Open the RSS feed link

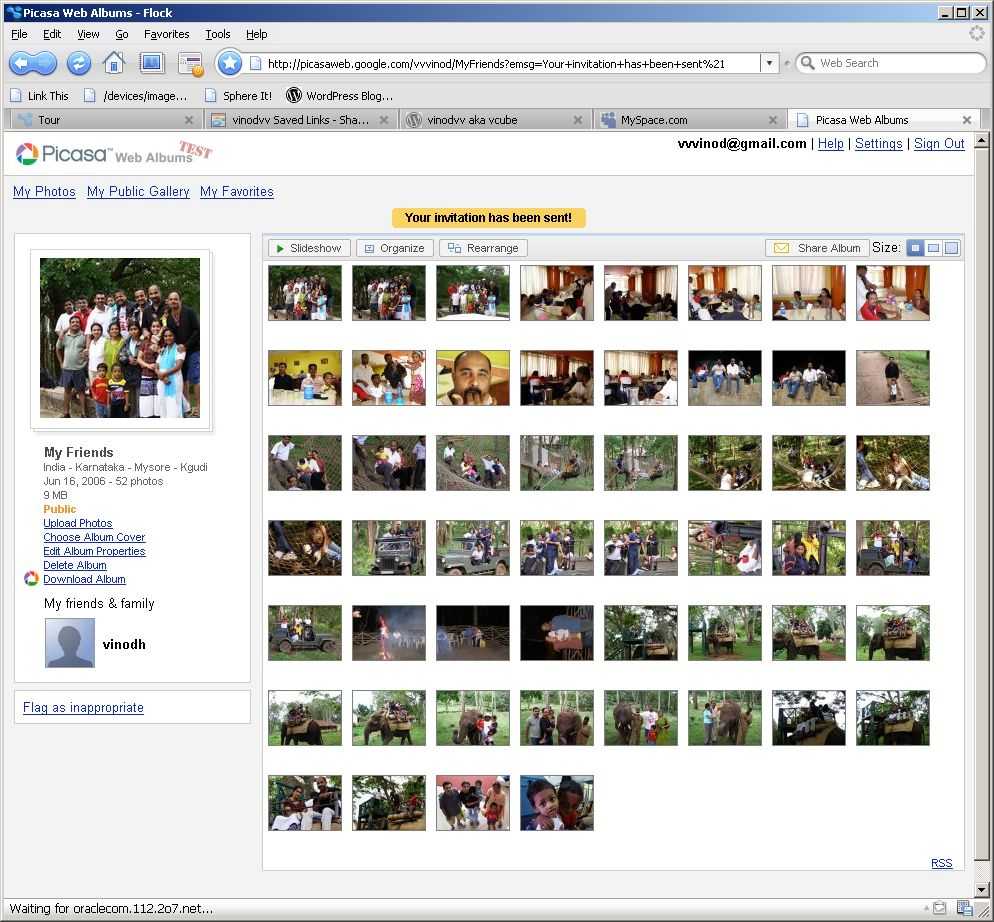tap(941, 863)
